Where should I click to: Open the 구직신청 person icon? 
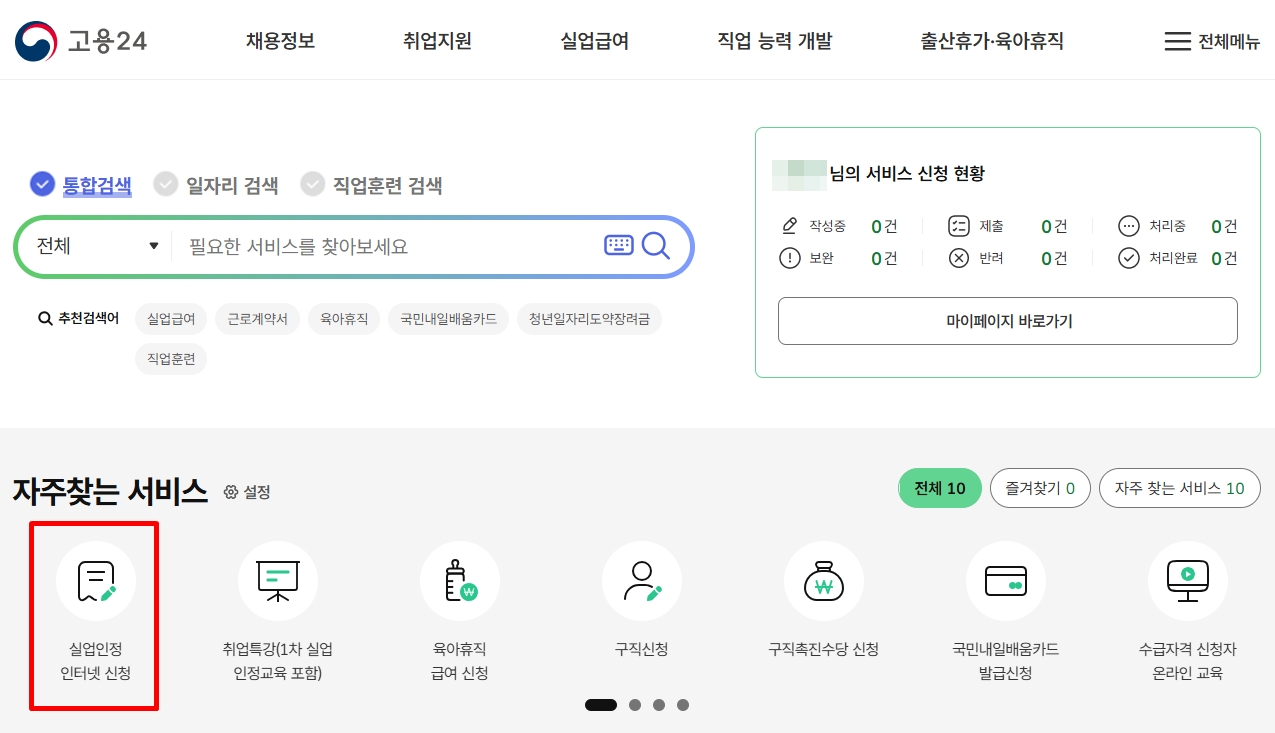641,581
